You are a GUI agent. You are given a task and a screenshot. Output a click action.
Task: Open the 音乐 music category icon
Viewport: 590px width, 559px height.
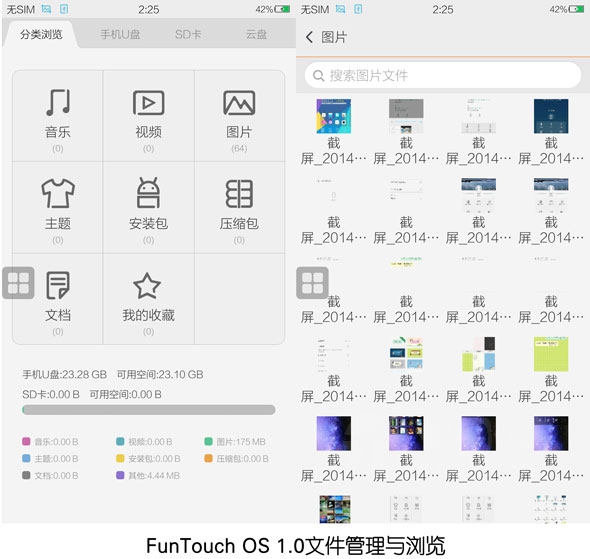(58, 102)
